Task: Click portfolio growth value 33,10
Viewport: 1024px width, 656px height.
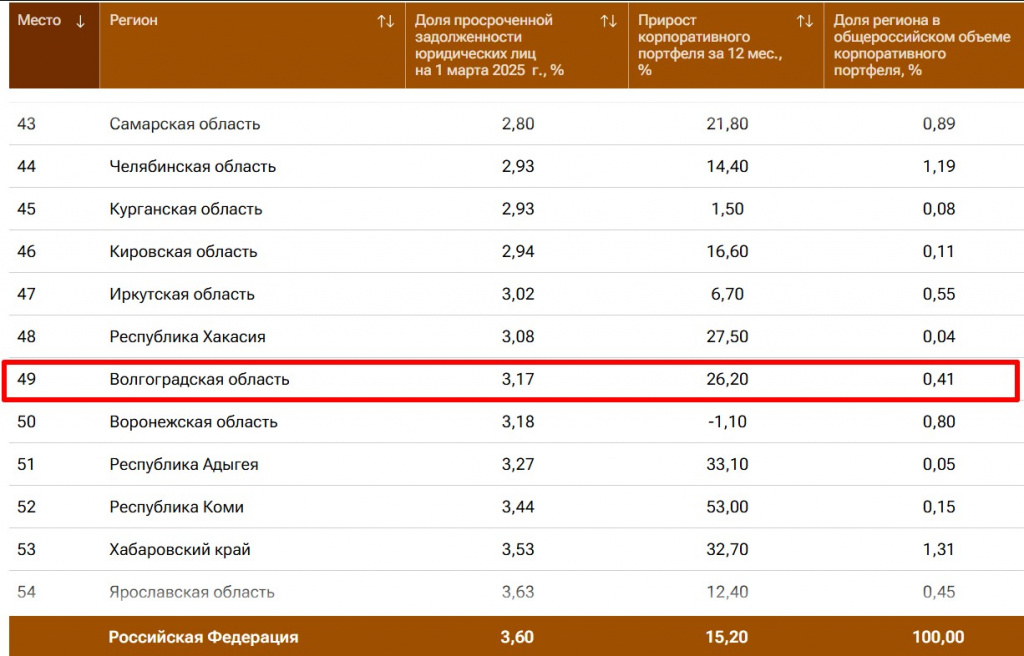Action: pyautogui.click(x=727, y=464)
